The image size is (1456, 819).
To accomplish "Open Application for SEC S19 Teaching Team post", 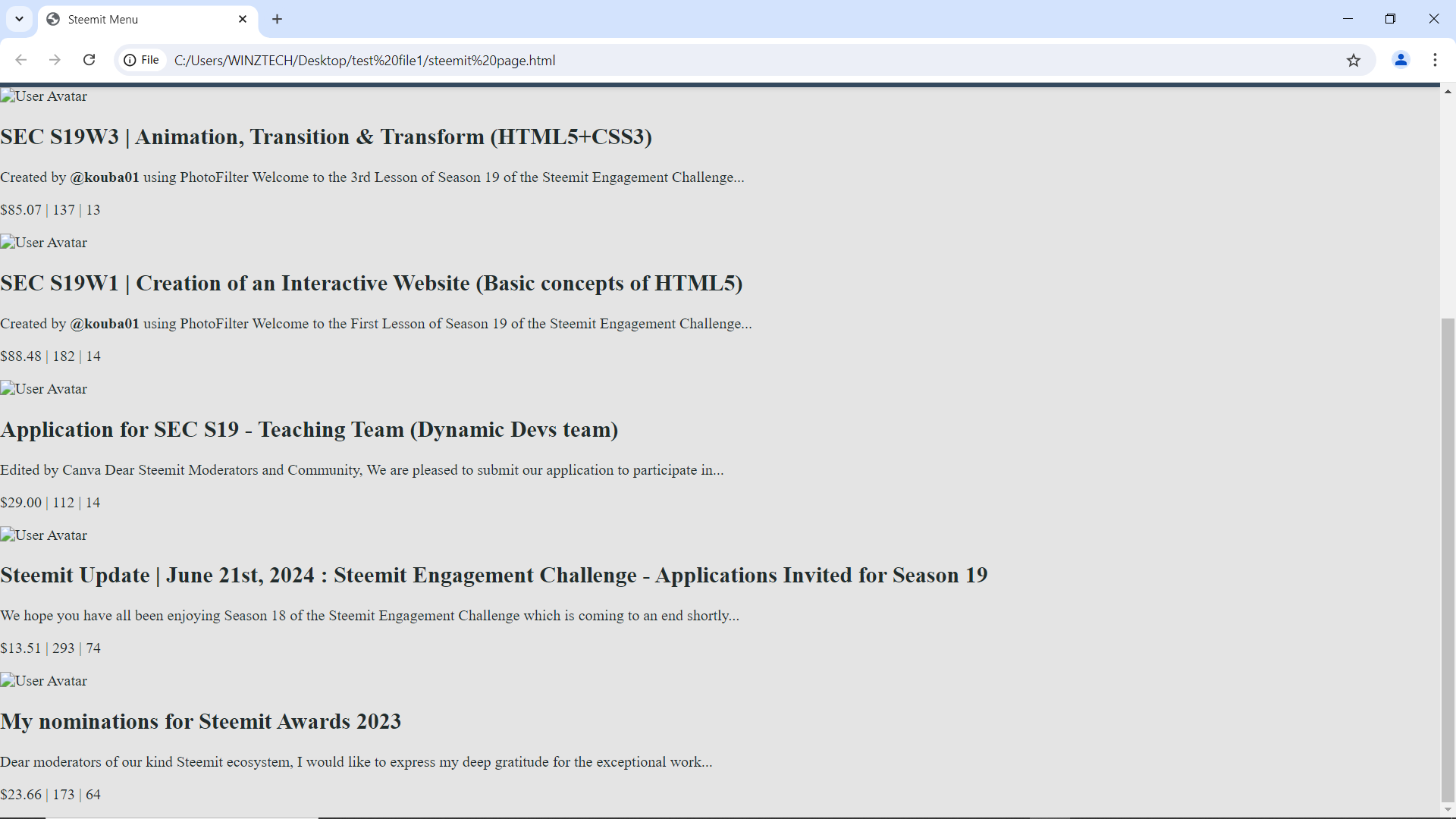I will [309, 429].
